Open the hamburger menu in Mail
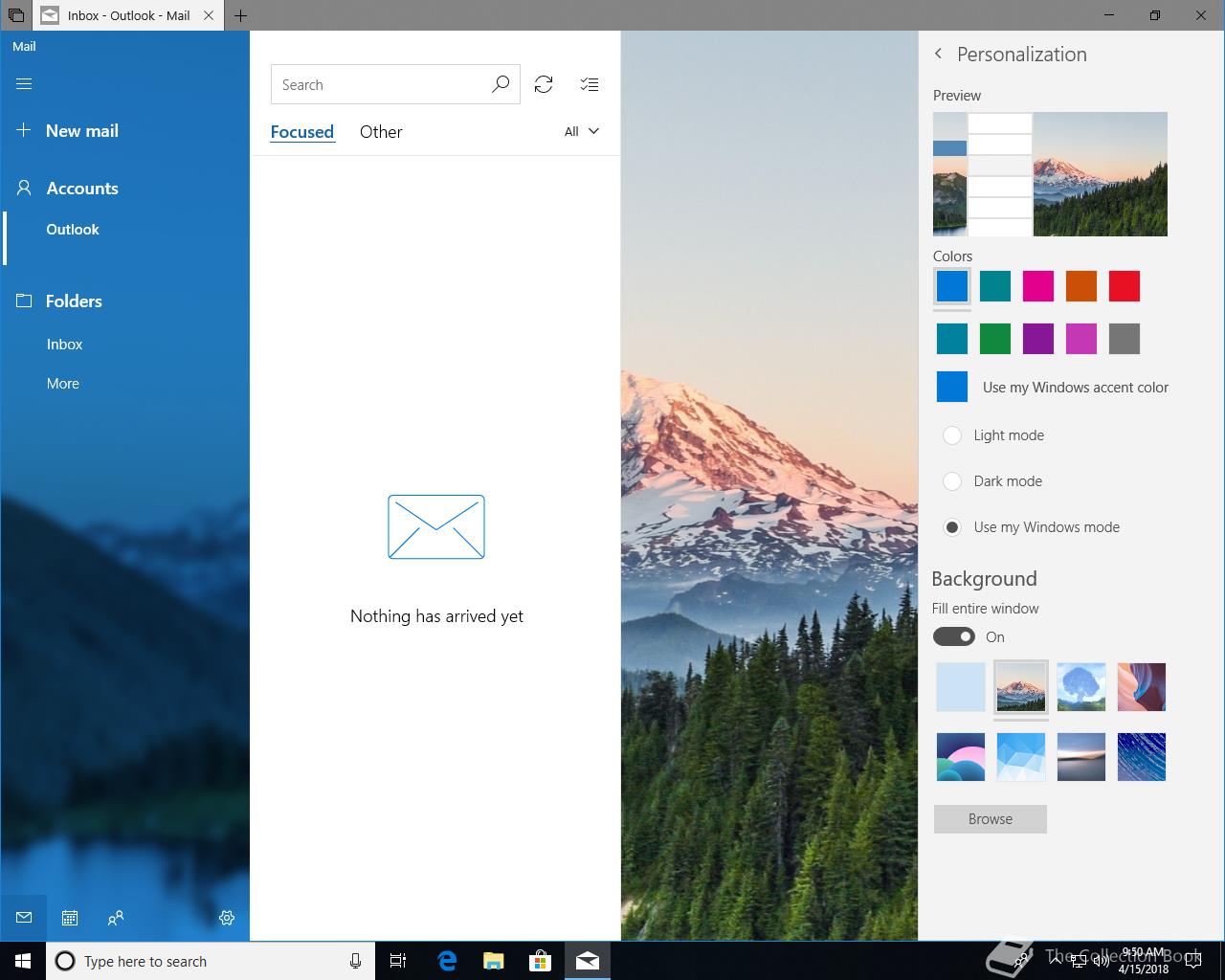This screenshot has width=1225, height=980. pyautogui.click(x=24, y=84)
